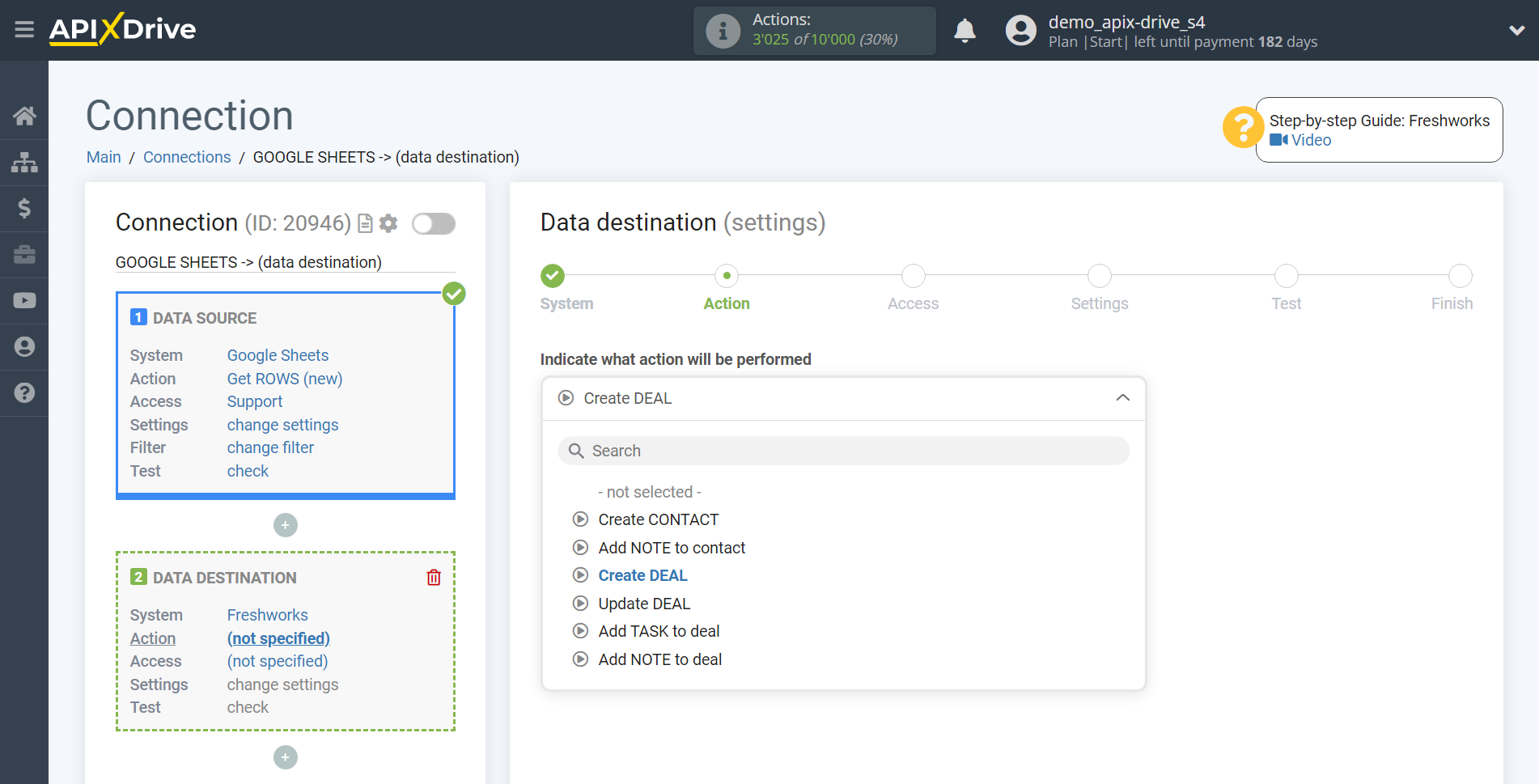Go to Connections breadcrumb
The width and height of the screenshot is (1539, 784).
click(187, 157)
